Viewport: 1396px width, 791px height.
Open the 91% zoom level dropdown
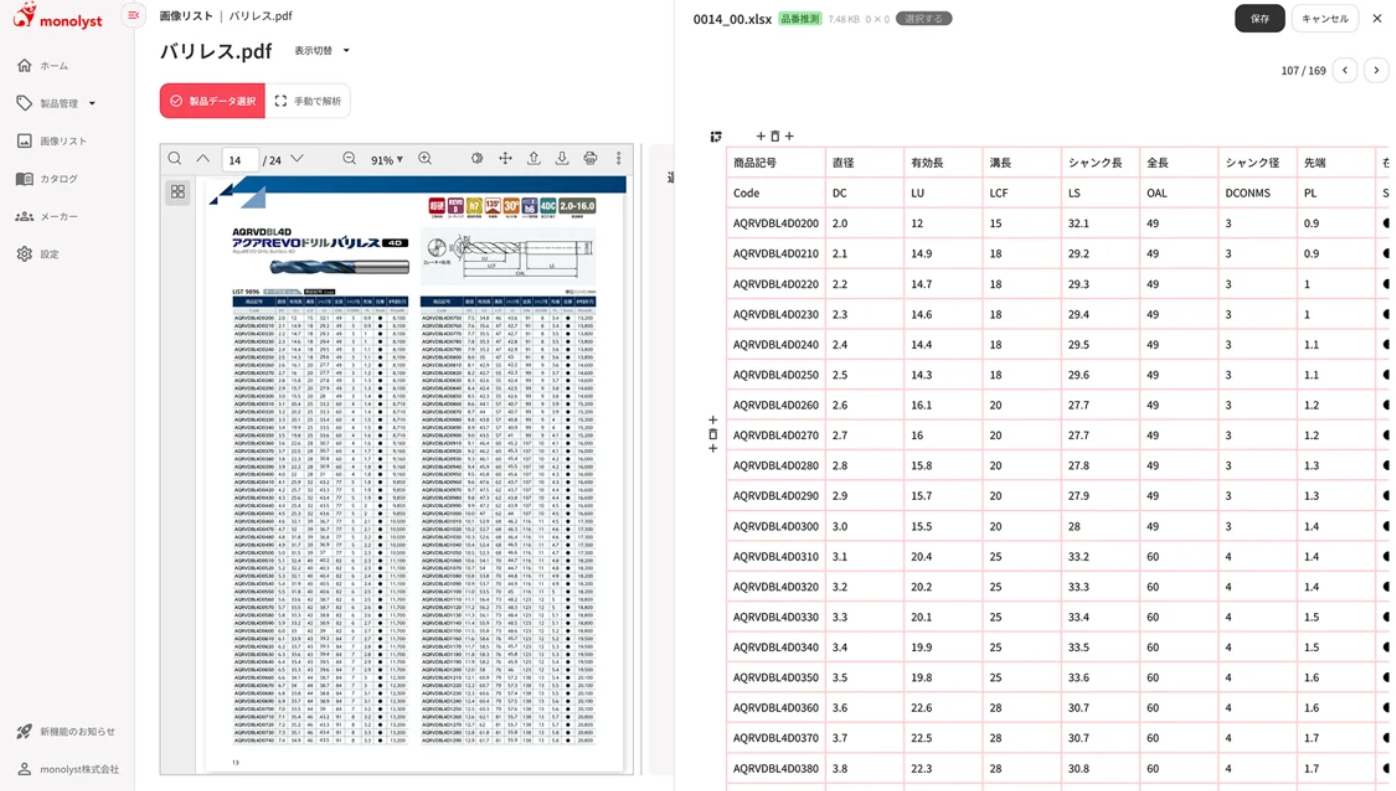pyautogui.click(x=387, y=160)
